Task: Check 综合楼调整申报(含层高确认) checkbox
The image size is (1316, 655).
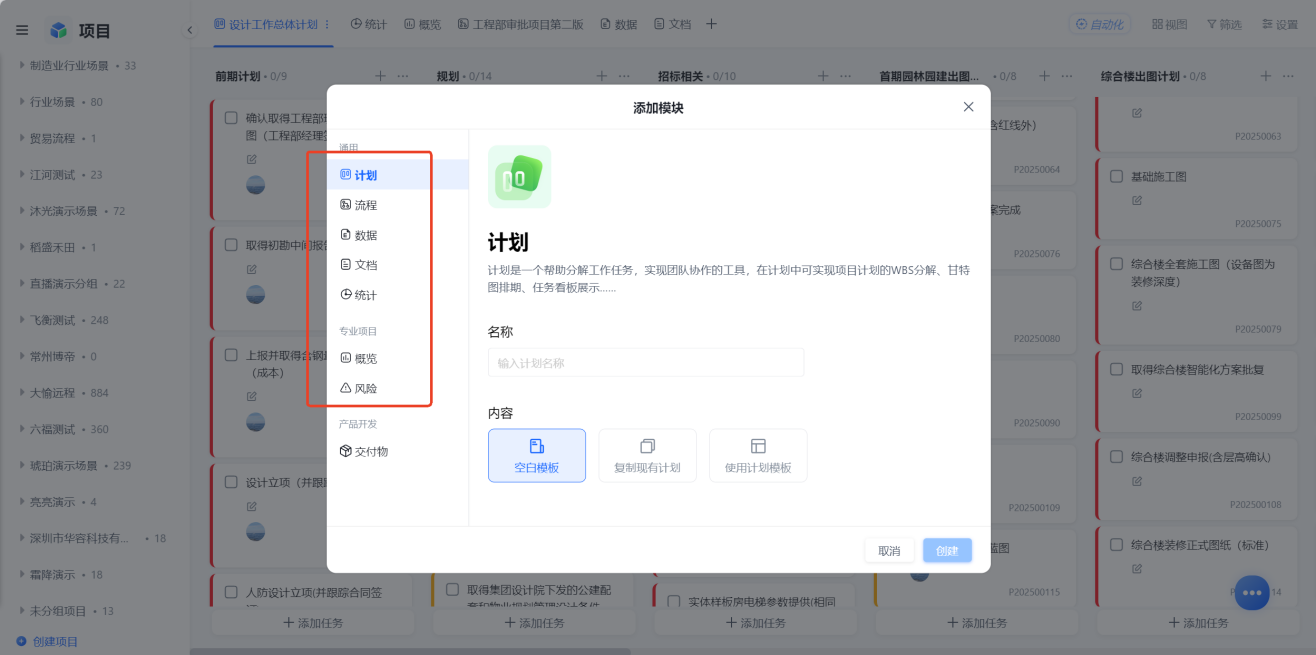Action: coord(1117,458)
